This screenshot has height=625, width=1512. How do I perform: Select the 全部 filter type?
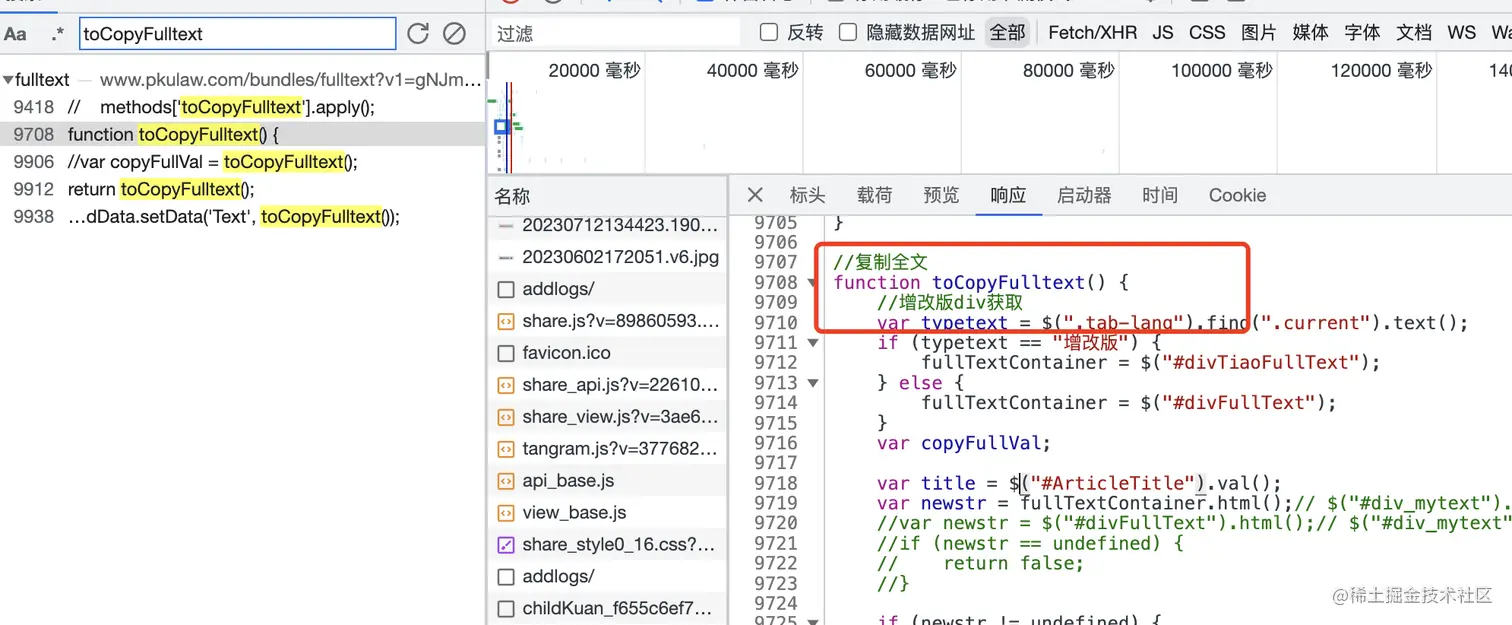pyautogui.click(x=1008, y=33)
